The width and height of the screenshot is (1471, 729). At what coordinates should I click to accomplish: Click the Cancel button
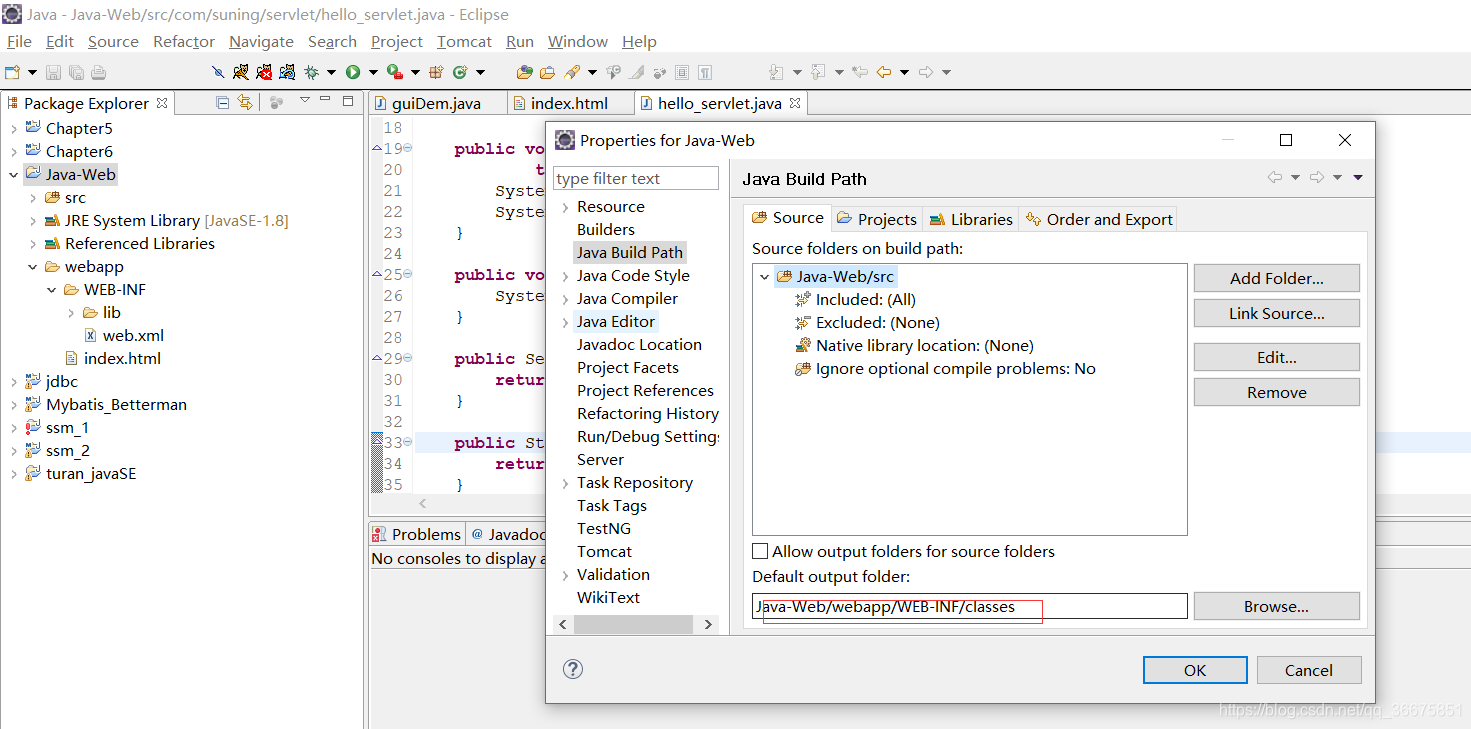1309,670
